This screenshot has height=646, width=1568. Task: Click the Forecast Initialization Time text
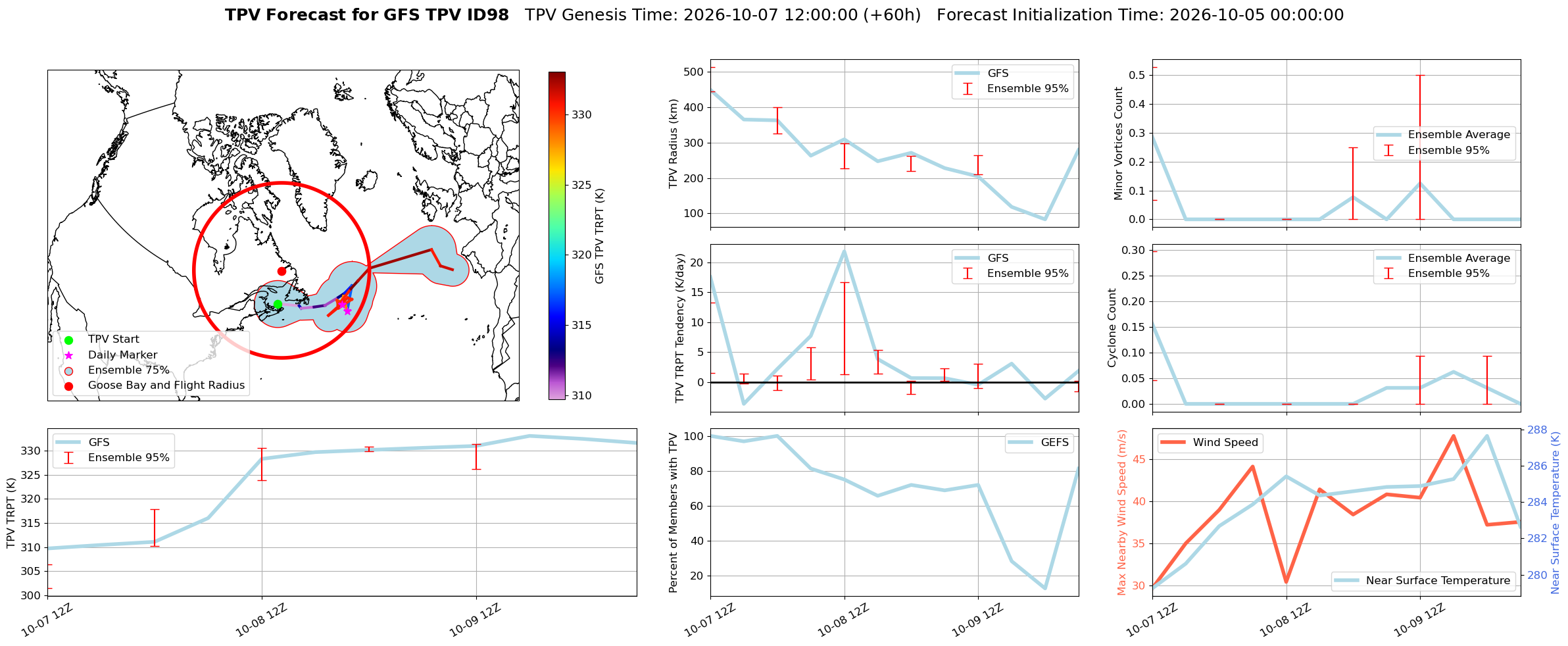point(1140,15)
